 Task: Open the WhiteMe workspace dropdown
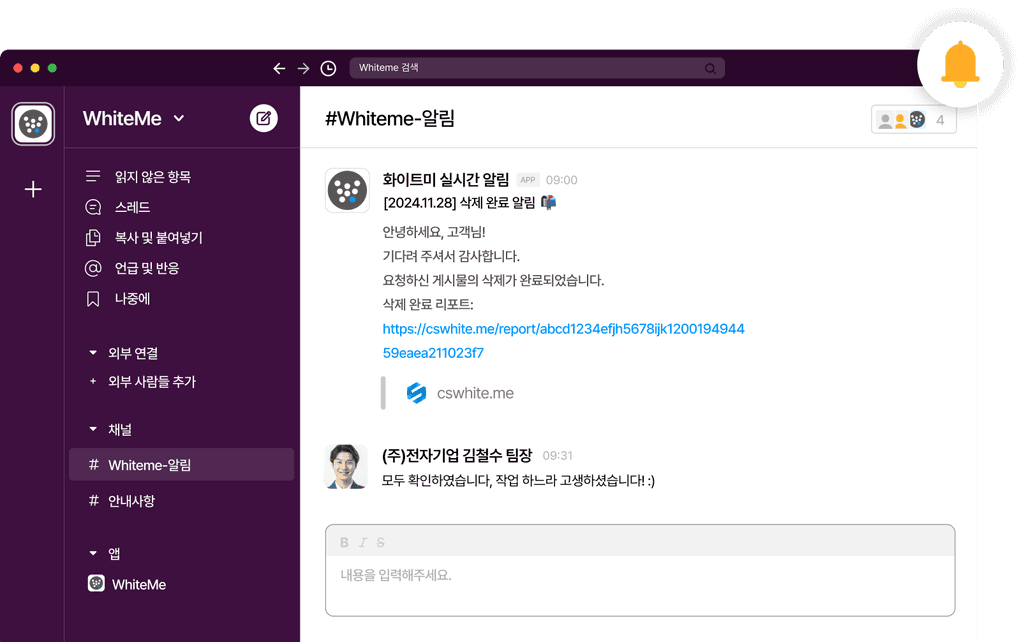tap(134, 118)
